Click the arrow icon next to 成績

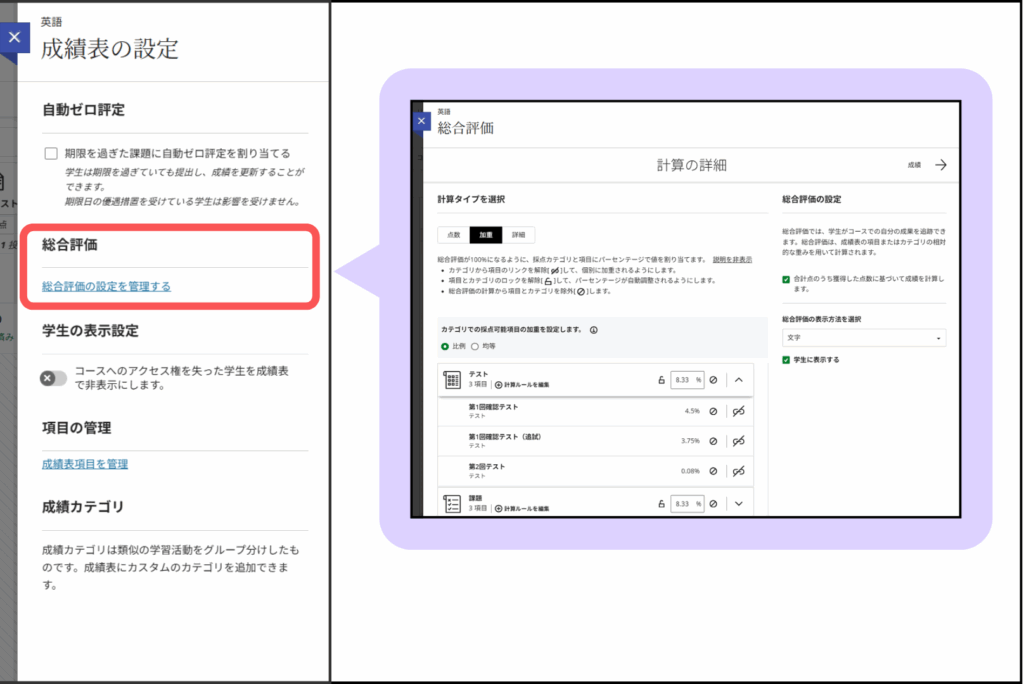click(x=940, y=165)
